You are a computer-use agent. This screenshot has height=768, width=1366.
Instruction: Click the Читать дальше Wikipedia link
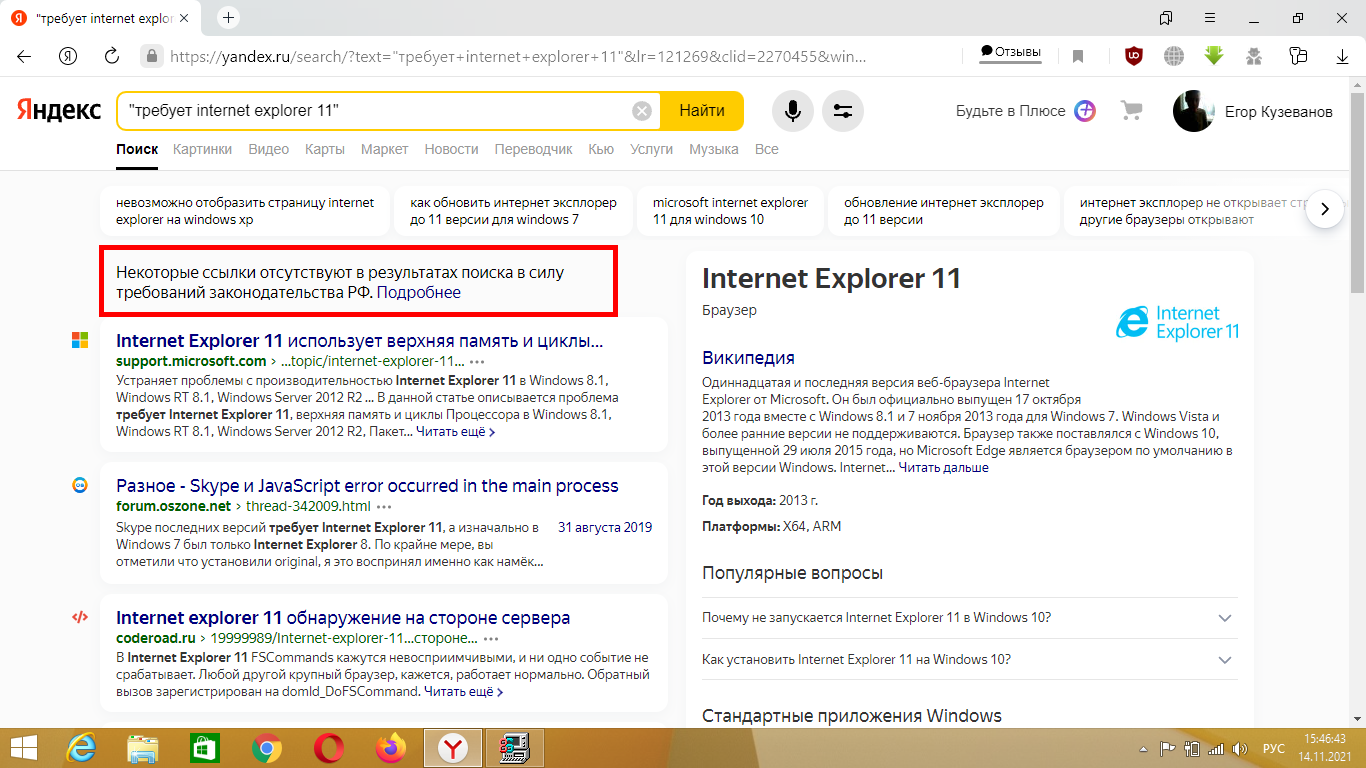[943, 467]
